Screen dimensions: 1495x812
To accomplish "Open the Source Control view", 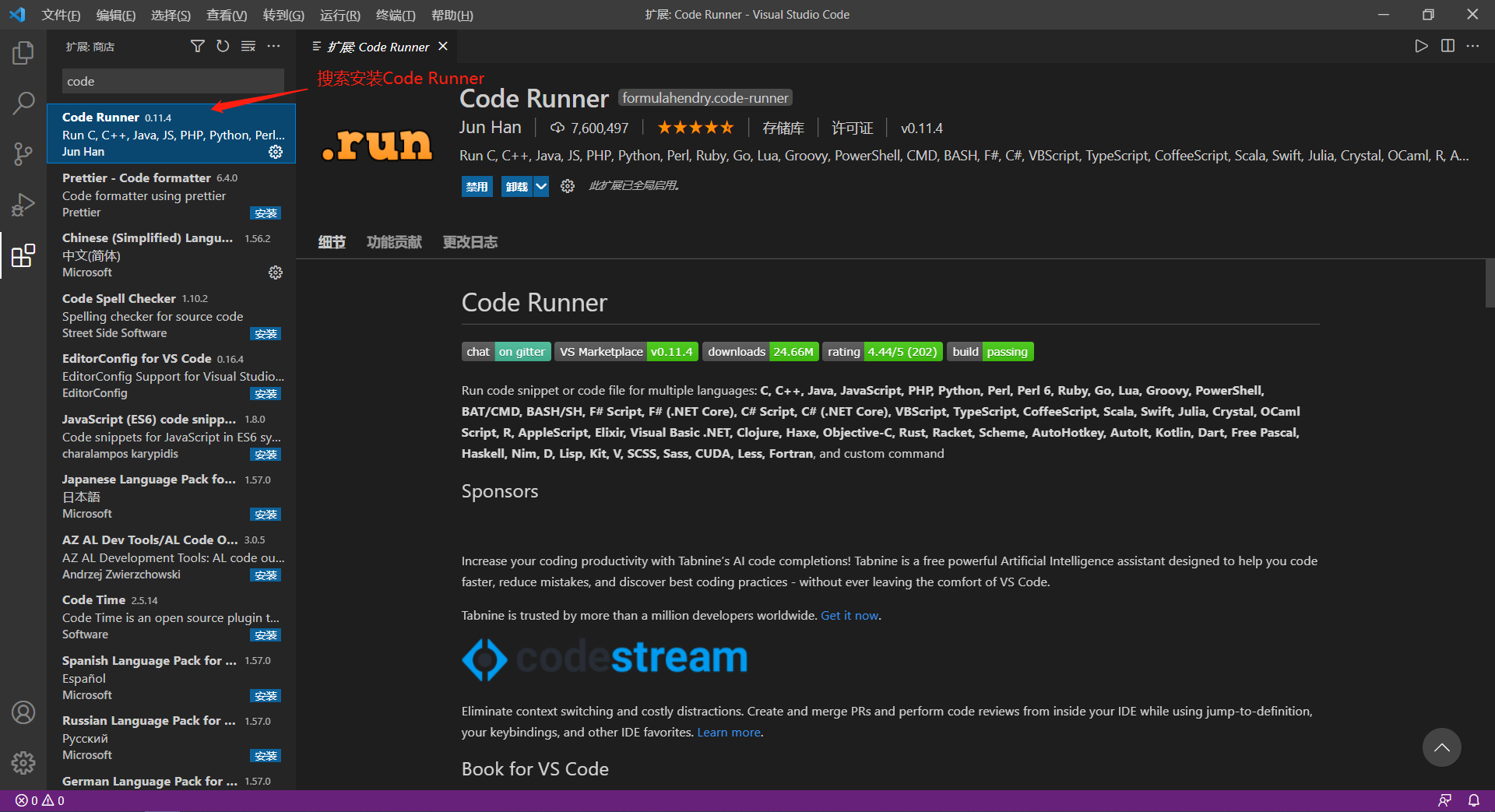I will pos(23,153).
